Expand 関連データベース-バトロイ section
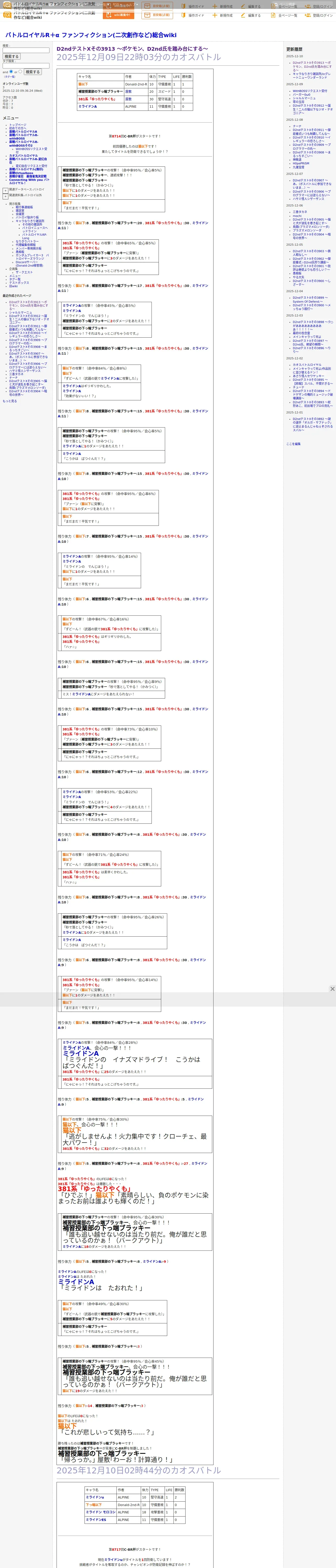 pos(5,191)
